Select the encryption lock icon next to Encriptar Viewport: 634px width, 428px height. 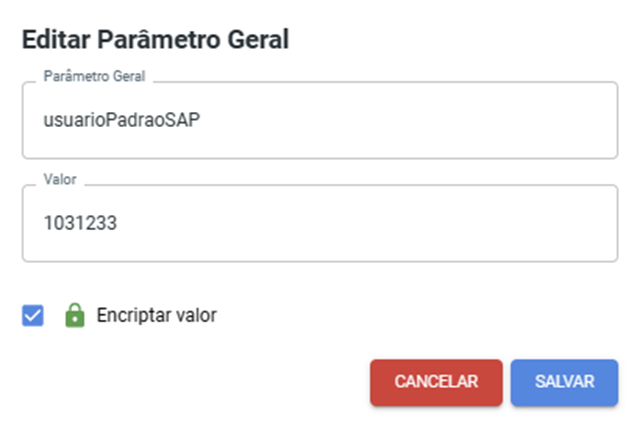point(75,315)
